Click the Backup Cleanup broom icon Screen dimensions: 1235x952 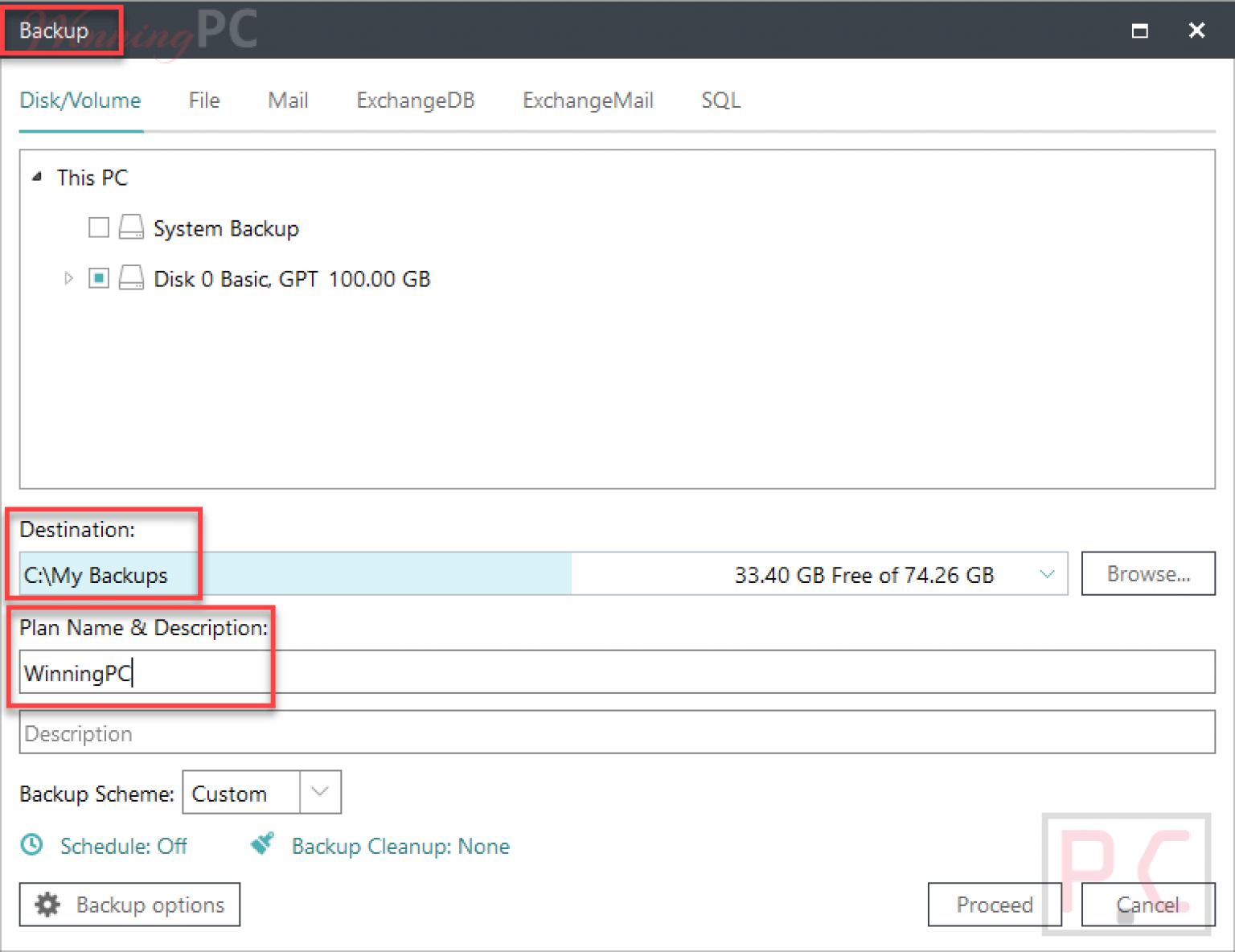point(262,844)
